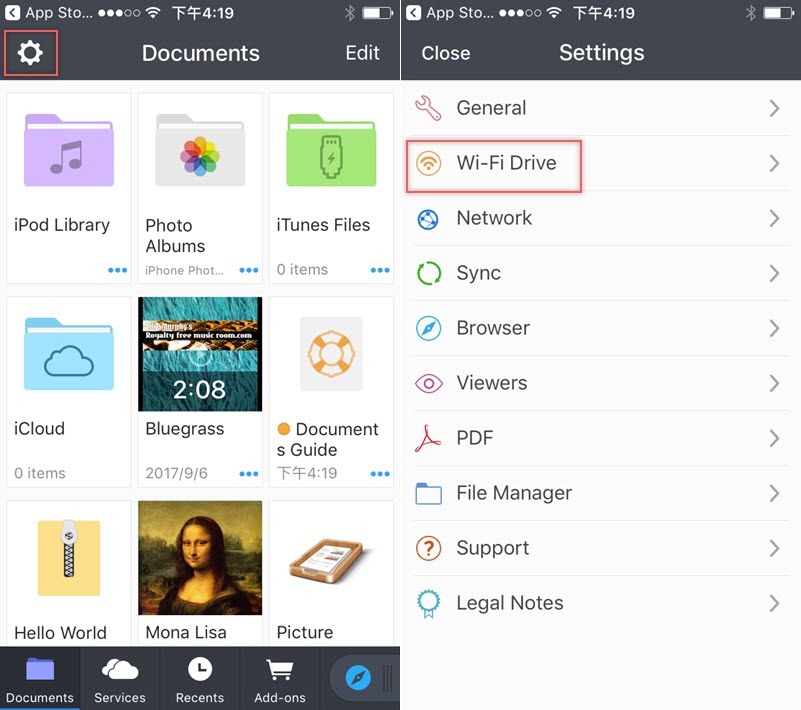This screenshot has width=801, height=710.
Task: Open the iTunes Files green folder icon
Action: [331, 150]
